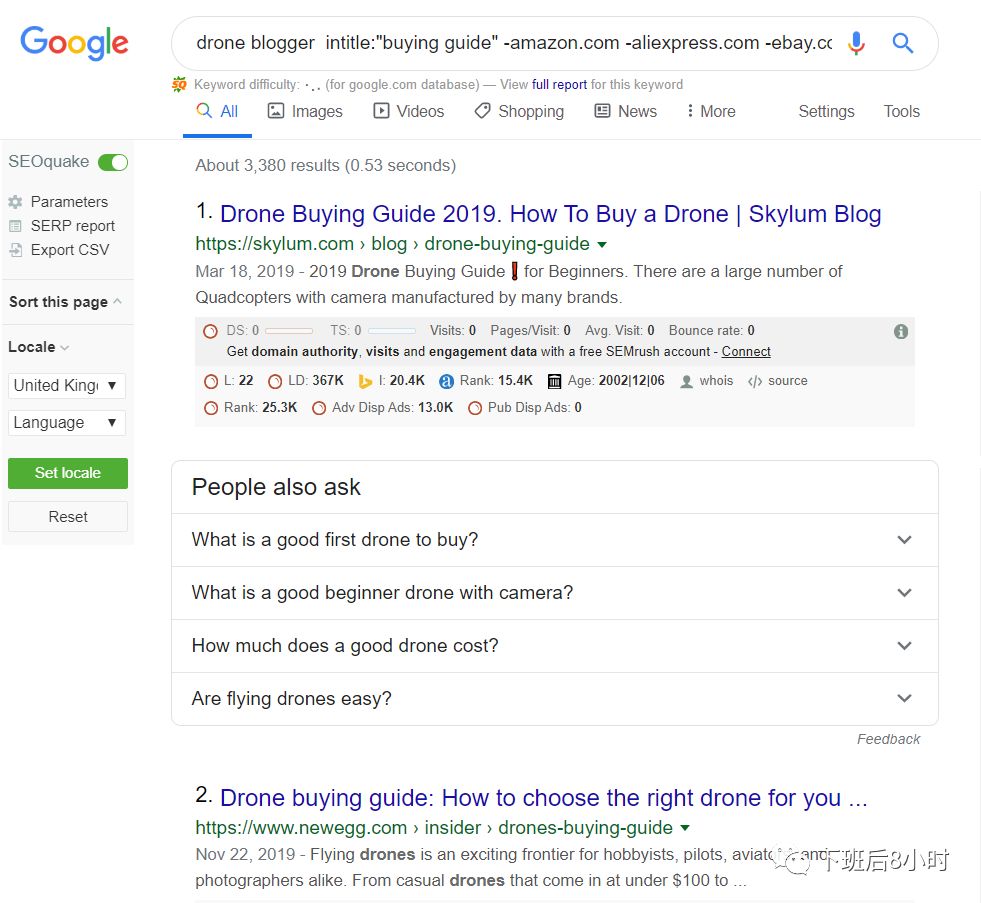981x903 pixels.
Task: Click the Bing index icon showing 20.4K
Action: 365,381
